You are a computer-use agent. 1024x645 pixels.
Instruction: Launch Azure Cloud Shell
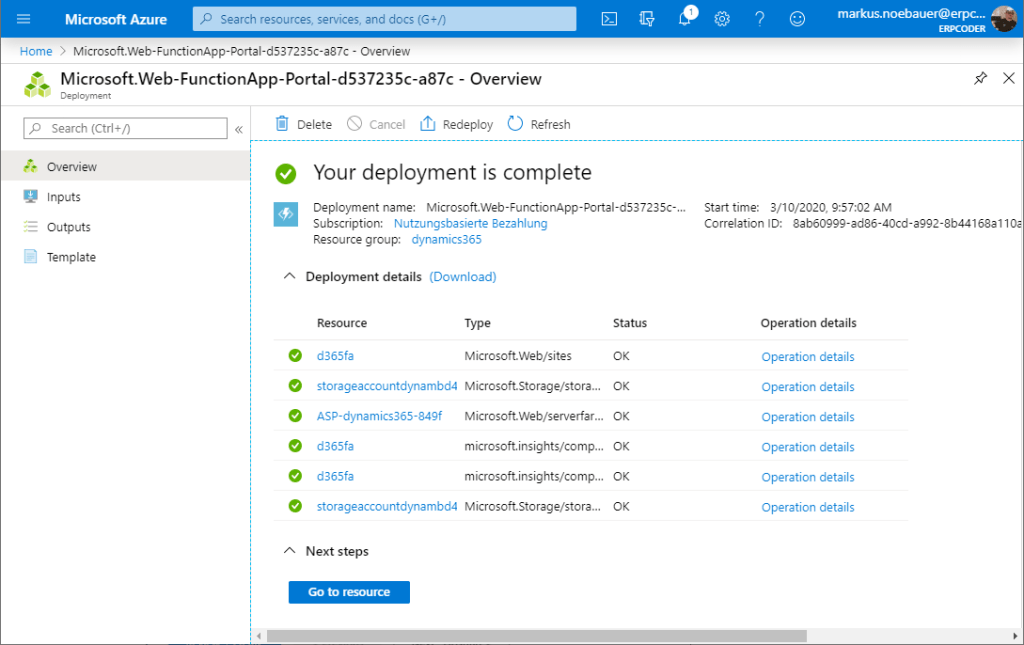point(609,18)
